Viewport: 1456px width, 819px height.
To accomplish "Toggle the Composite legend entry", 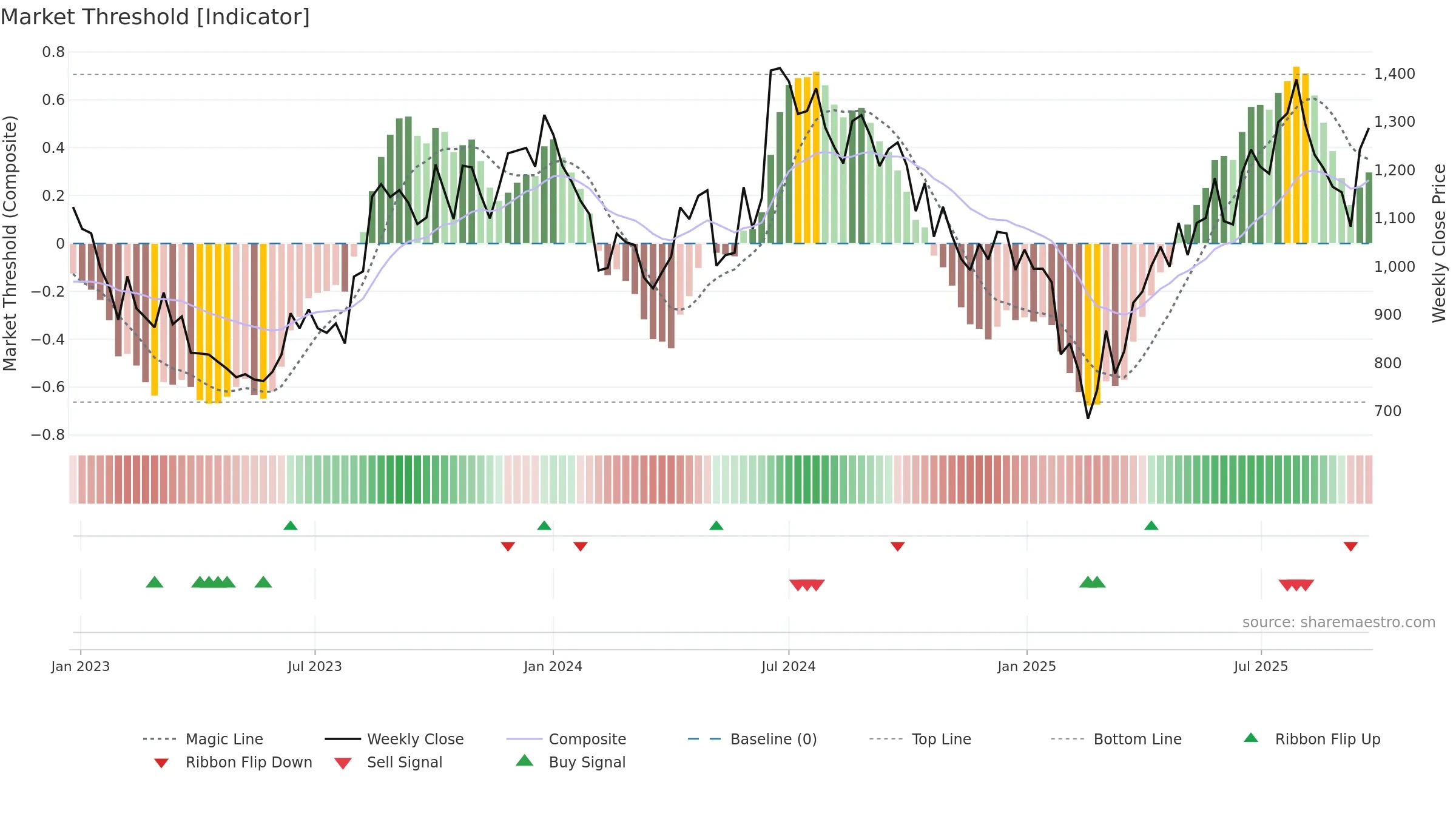I will (566, 739).
